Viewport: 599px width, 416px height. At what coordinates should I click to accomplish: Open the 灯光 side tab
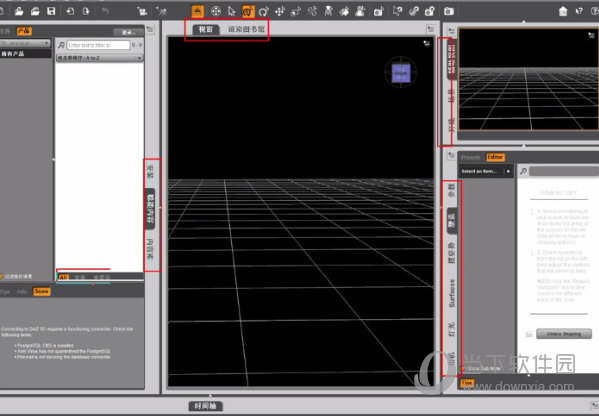click(x=452, y=329)
